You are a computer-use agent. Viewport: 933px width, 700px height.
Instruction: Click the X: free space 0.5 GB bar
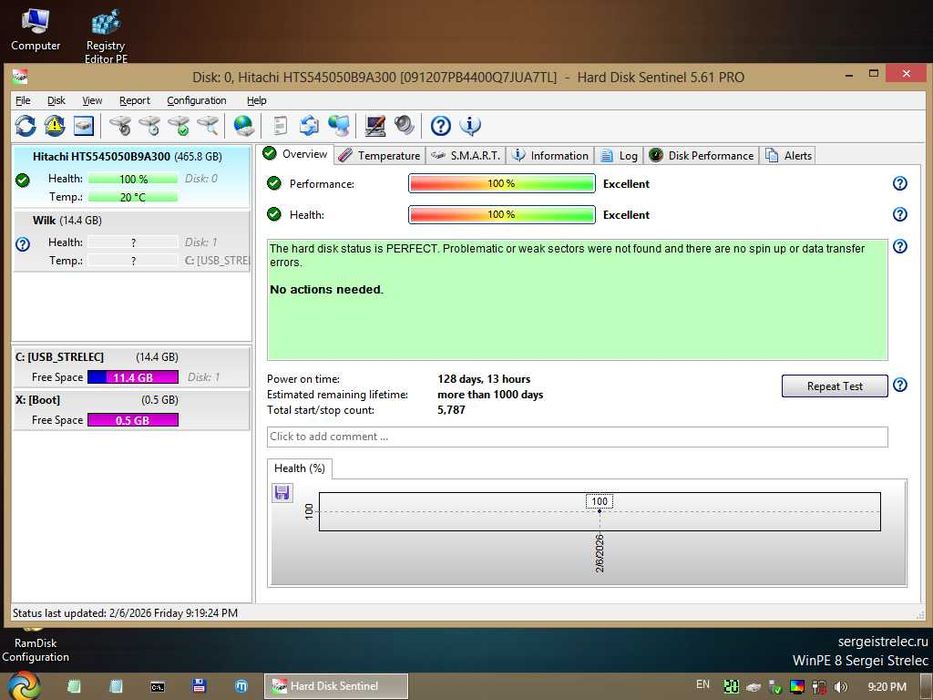[133, 420]
